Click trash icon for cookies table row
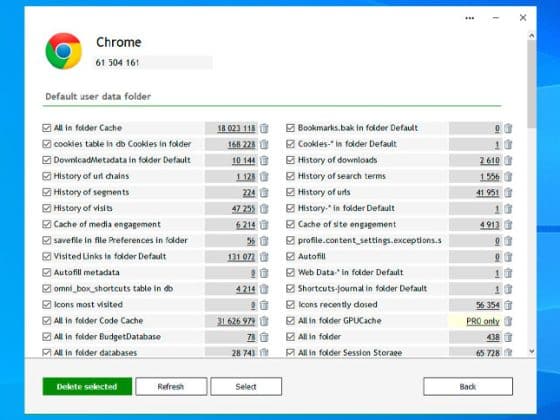 point(264,144)
